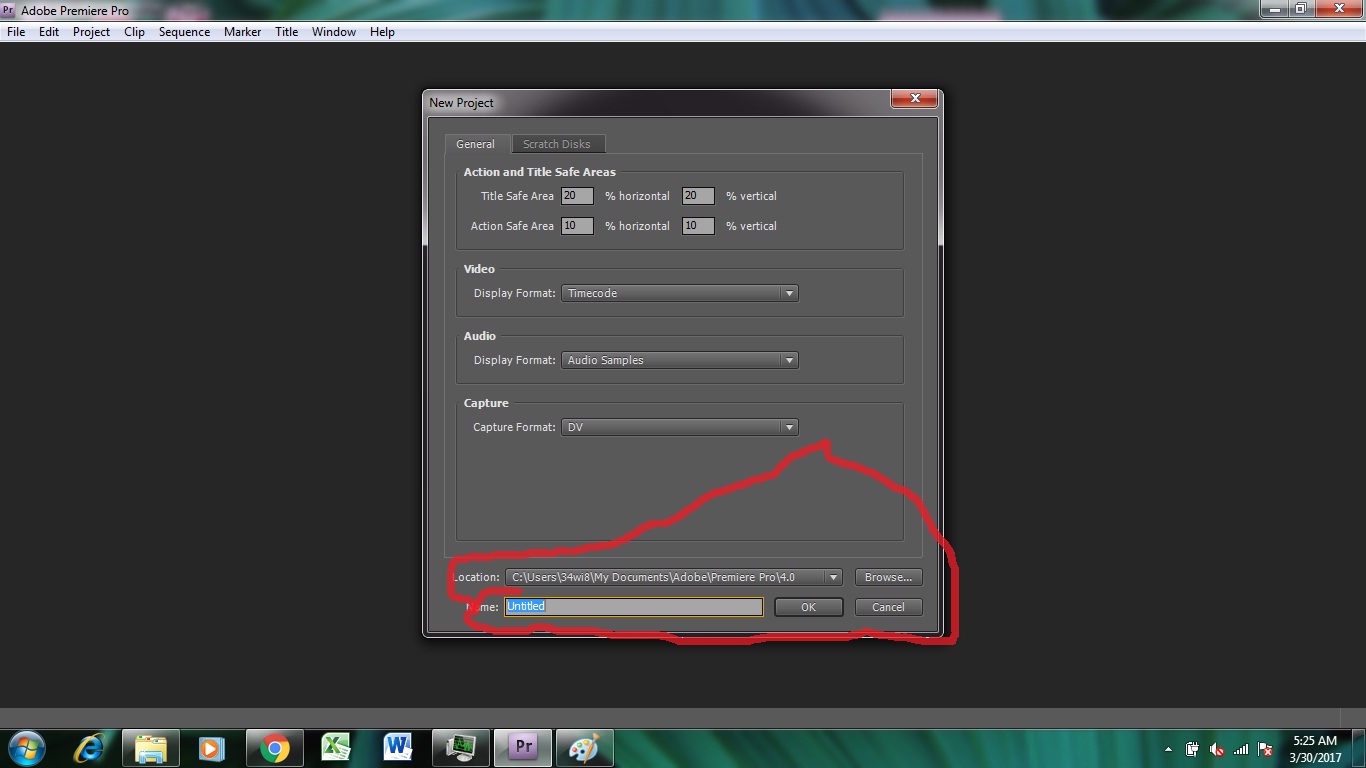This screenshot has width=1366, height=768.
Task: Open Word from taskbar
Action: (x=398, y=748)
